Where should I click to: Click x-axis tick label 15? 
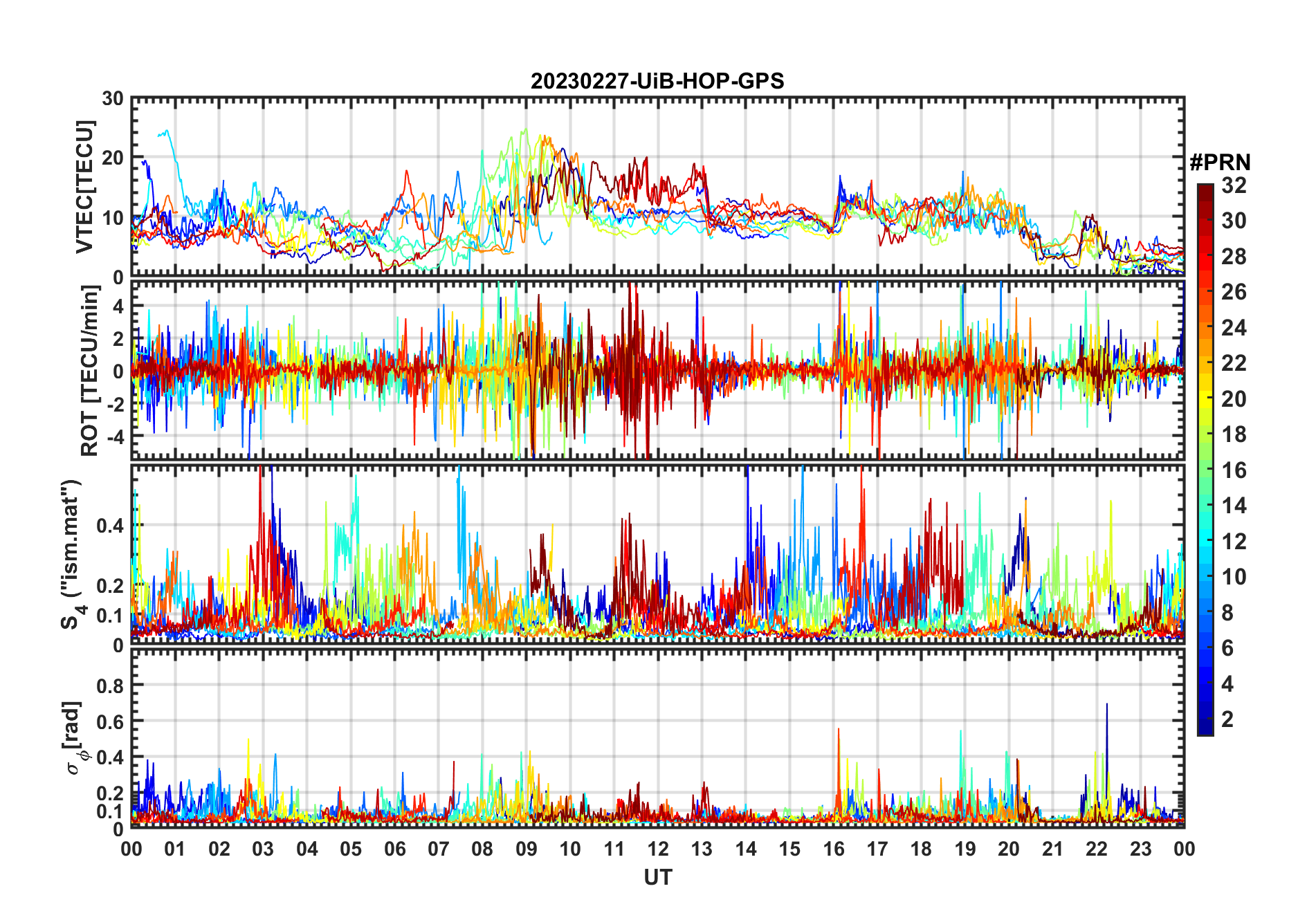789,849
